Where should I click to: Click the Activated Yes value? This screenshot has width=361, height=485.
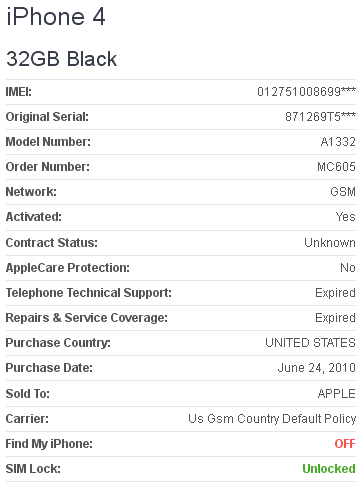pyautogui.click(x=346, y=217)
